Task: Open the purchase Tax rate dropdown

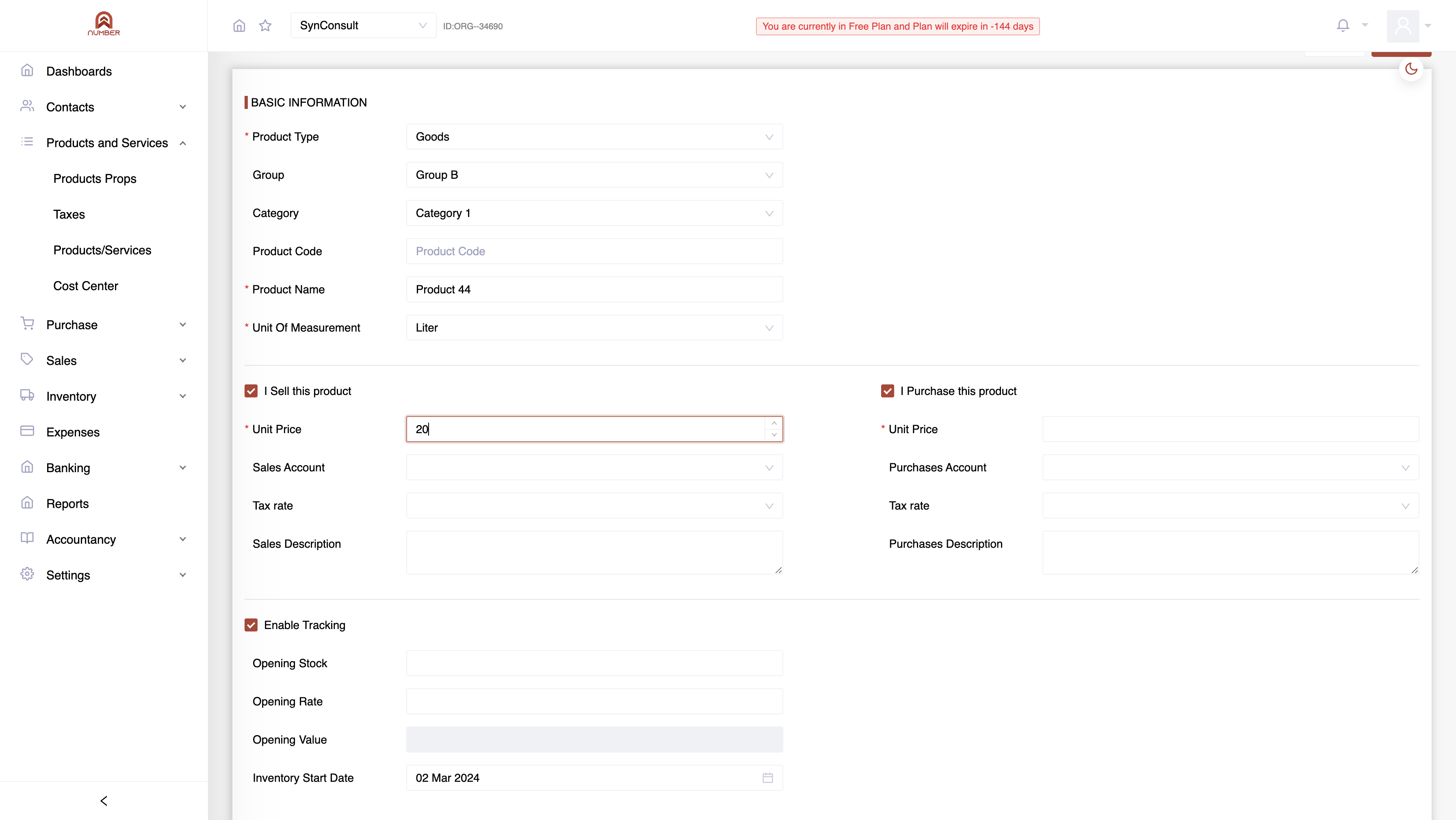Action: coord(1231,505)
